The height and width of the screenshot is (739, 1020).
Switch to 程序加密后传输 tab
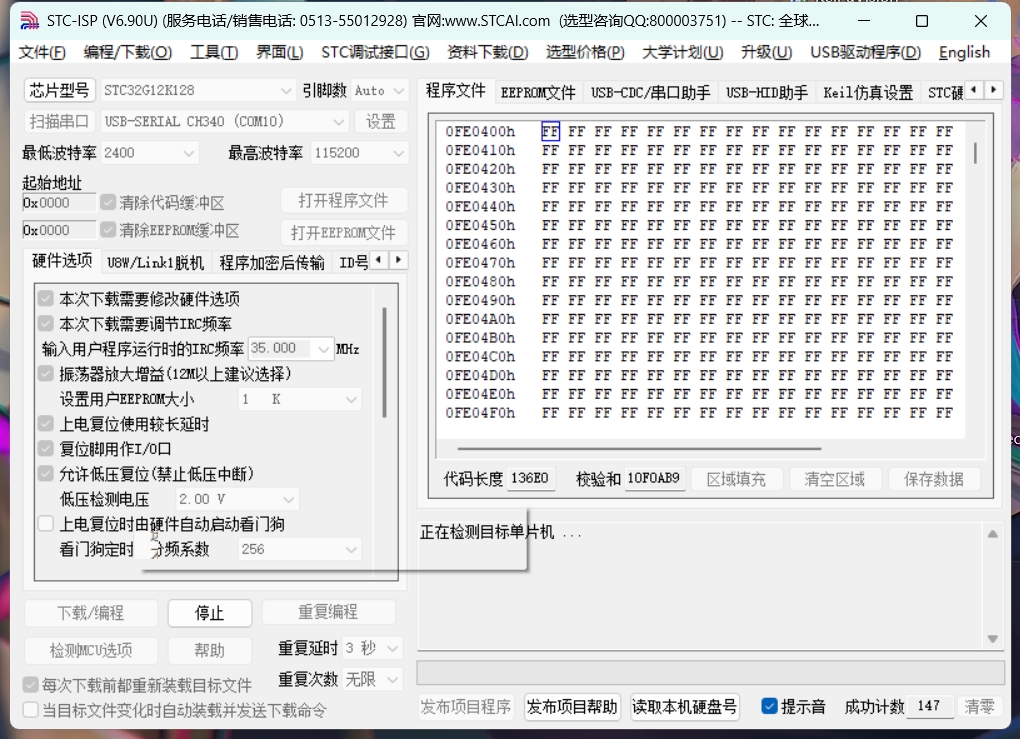click(272, 263)
